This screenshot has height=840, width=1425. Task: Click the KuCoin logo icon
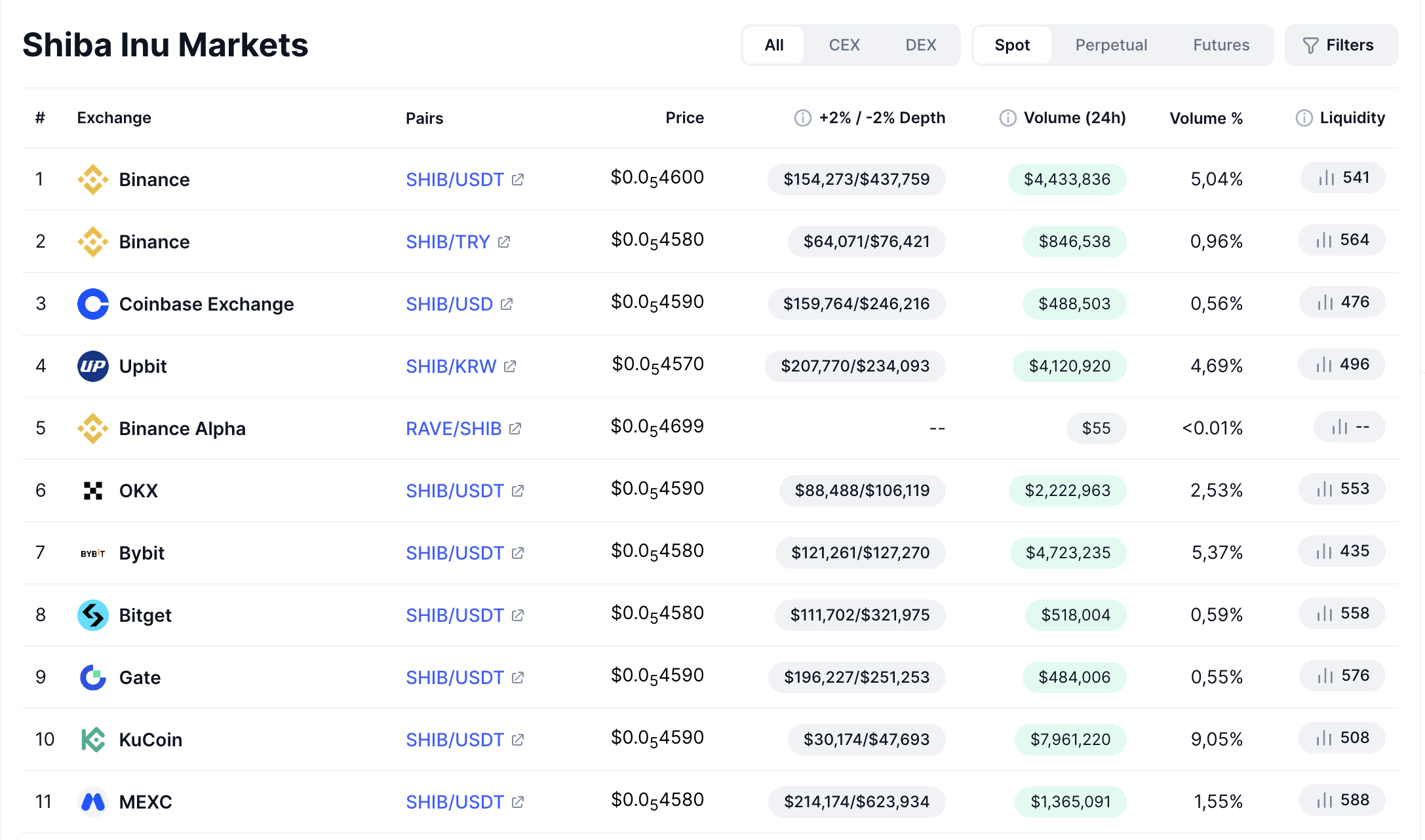point(92,740)
